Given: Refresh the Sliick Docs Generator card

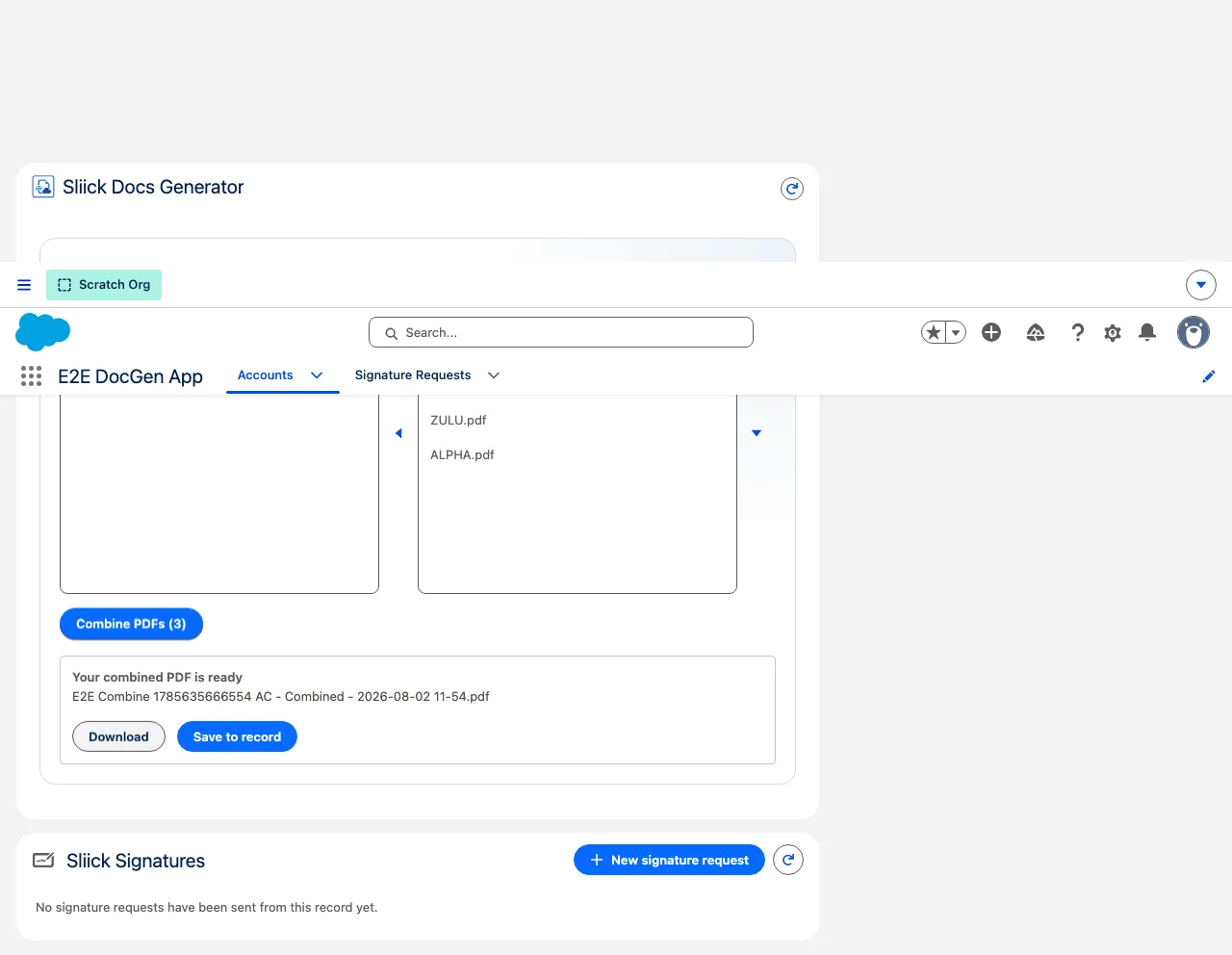Looking at the screenshot, I should (791, 189).
